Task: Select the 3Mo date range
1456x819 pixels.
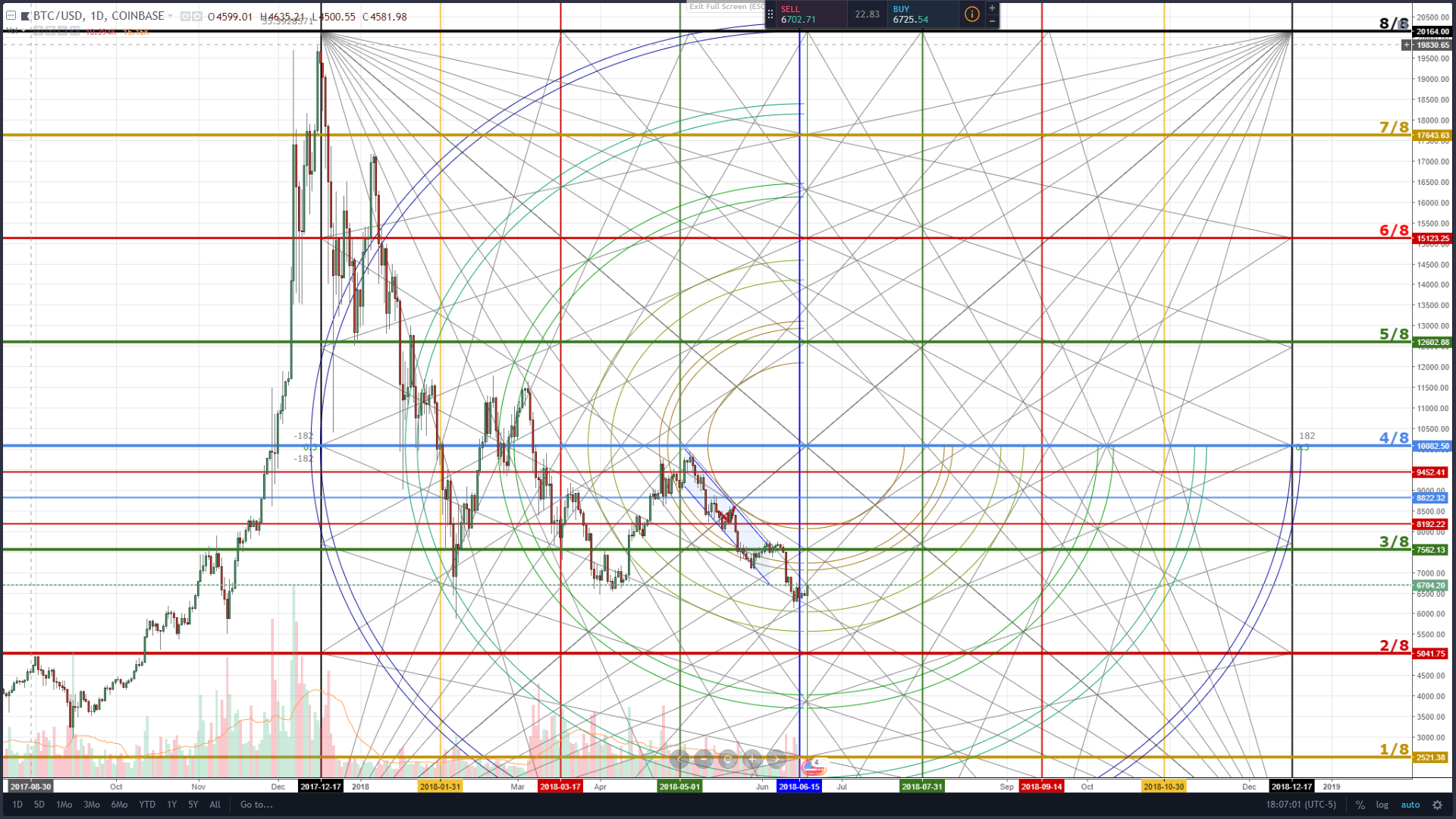Action: (92, 805)
